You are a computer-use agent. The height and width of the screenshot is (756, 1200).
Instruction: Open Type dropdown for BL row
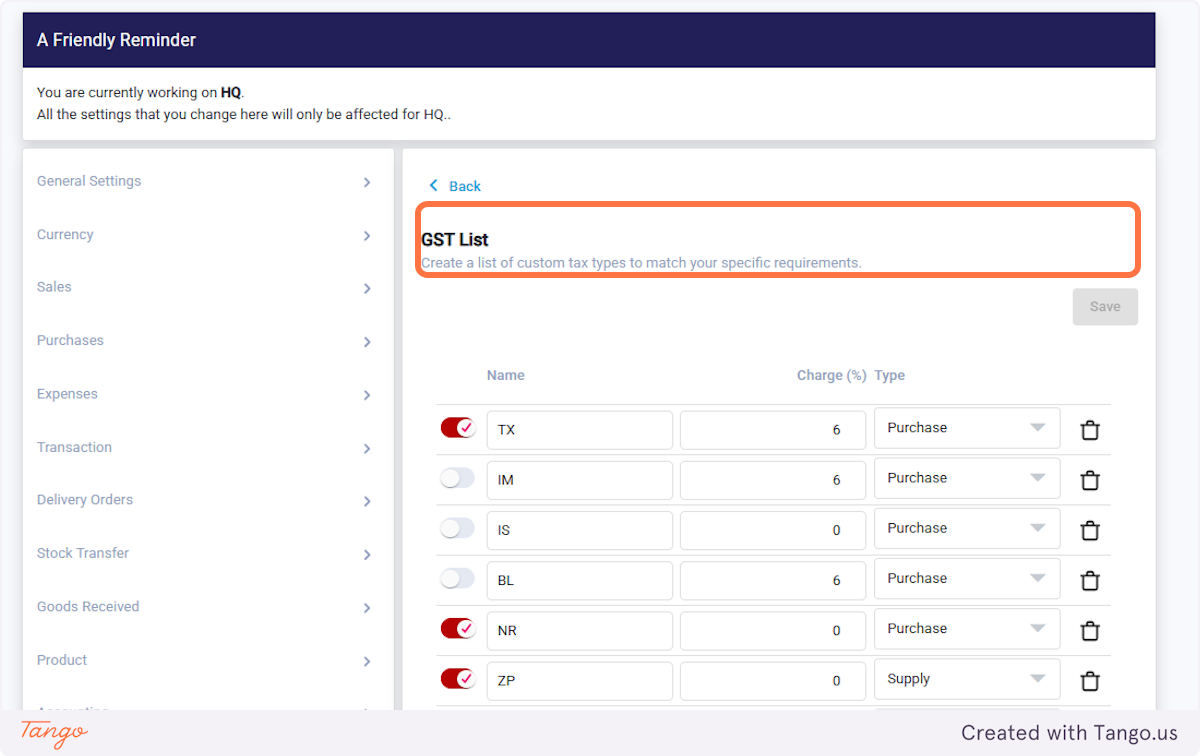pos(967,578)
